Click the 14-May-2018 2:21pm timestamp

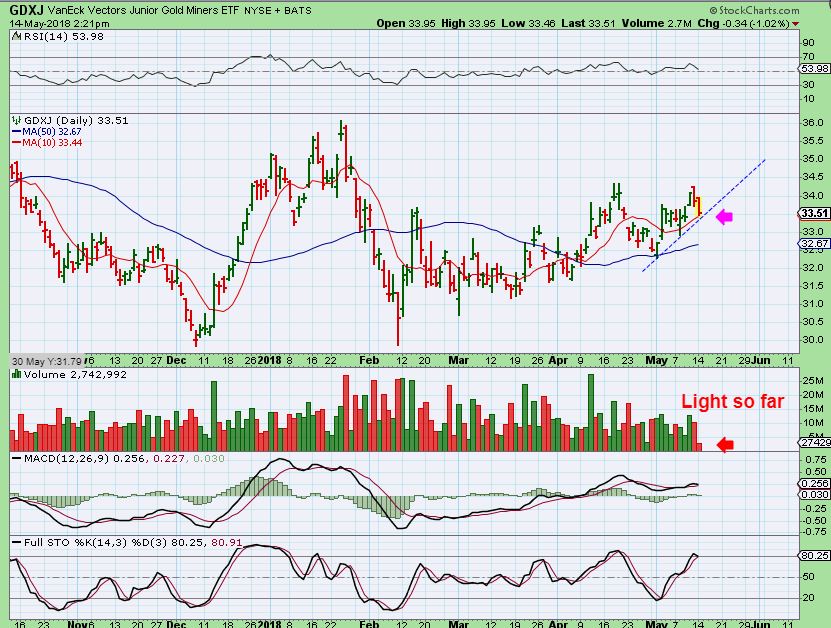pyautogui.click(x=60, y=23)
